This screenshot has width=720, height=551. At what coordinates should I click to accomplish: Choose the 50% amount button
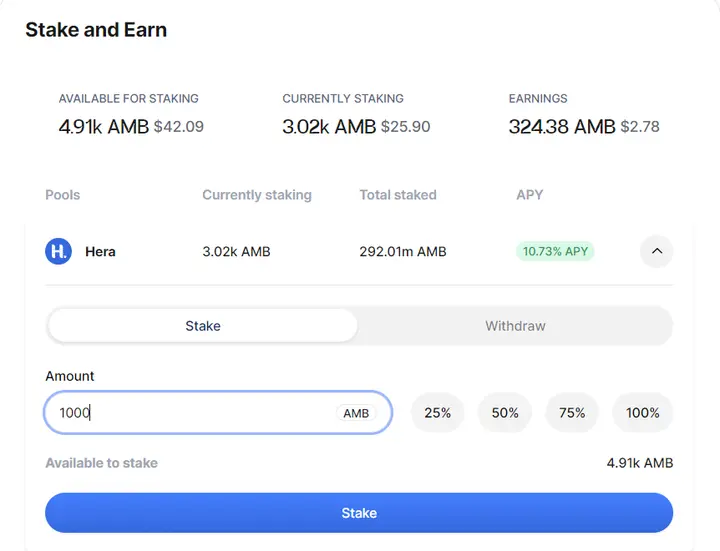point(505,412)
